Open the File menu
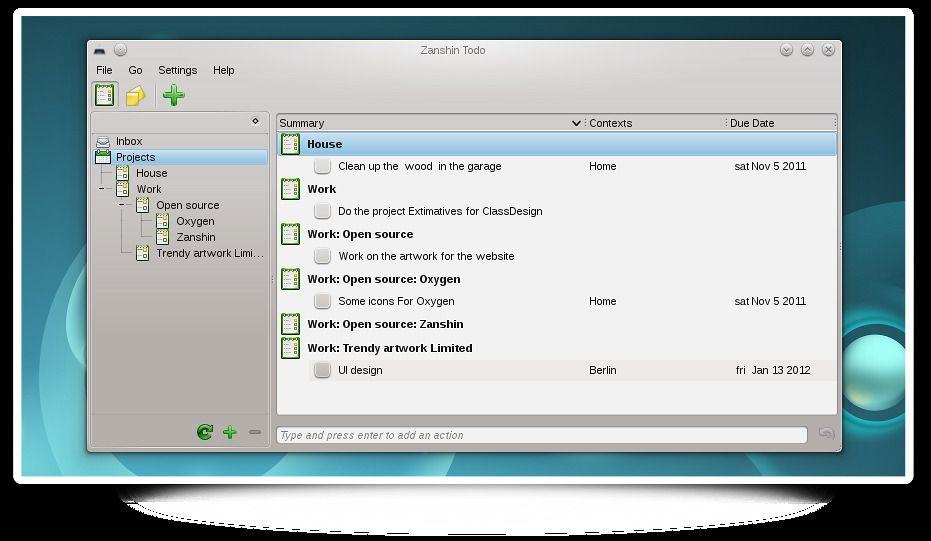The width and height of the screenshot is (931, 541). click(104, 70)
